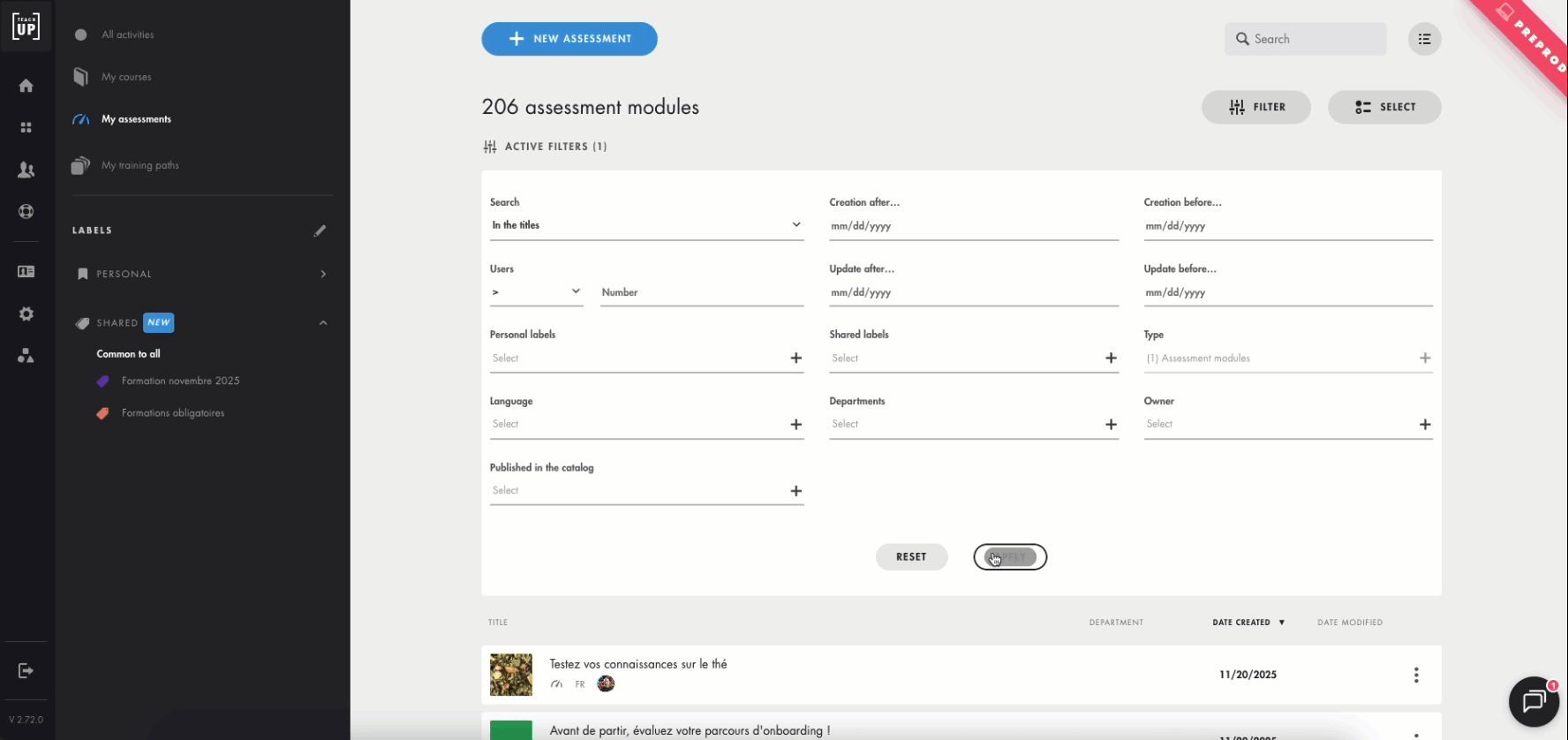The image size is (1568, 740).
Task: Click the logout icon in sidebar
Action: tap(26, 671)
